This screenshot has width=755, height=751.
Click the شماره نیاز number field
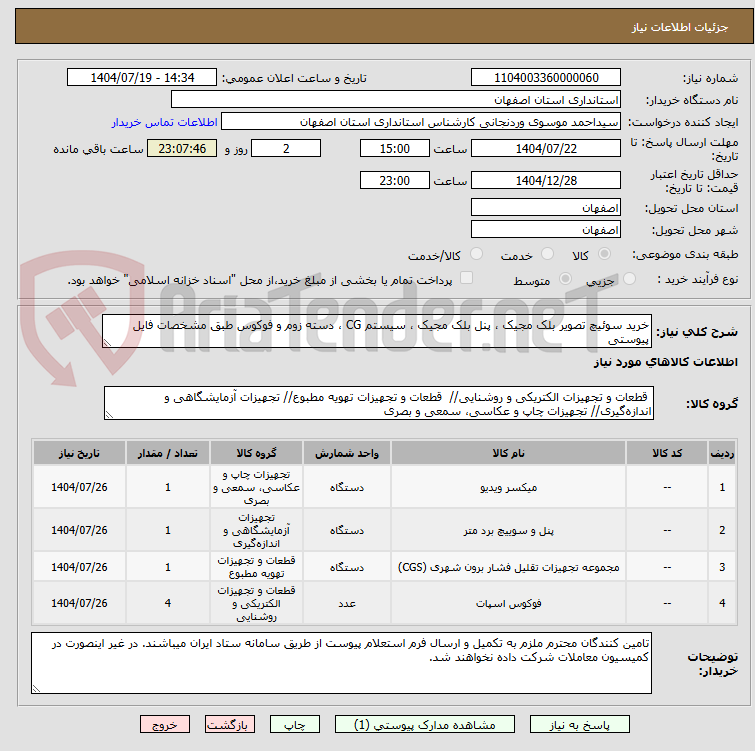(546, 78)
